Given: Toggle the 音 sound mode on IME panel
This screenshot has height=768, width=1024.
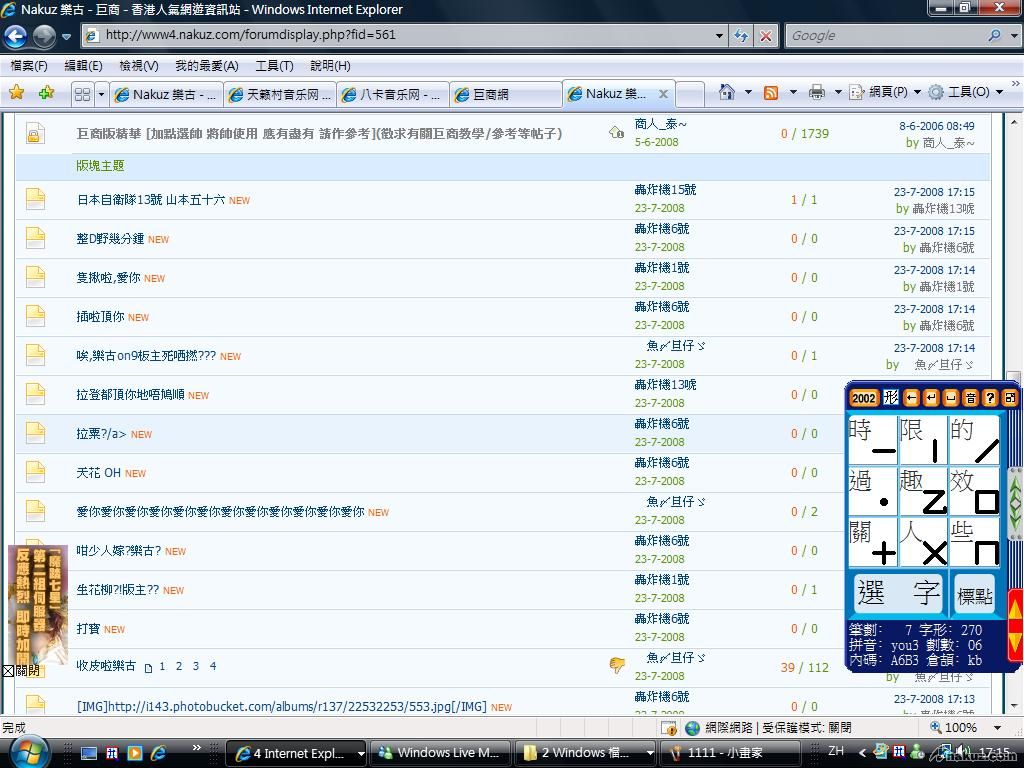Looking at the screenshot, I should pyautogui.click(x=970, y=398).
